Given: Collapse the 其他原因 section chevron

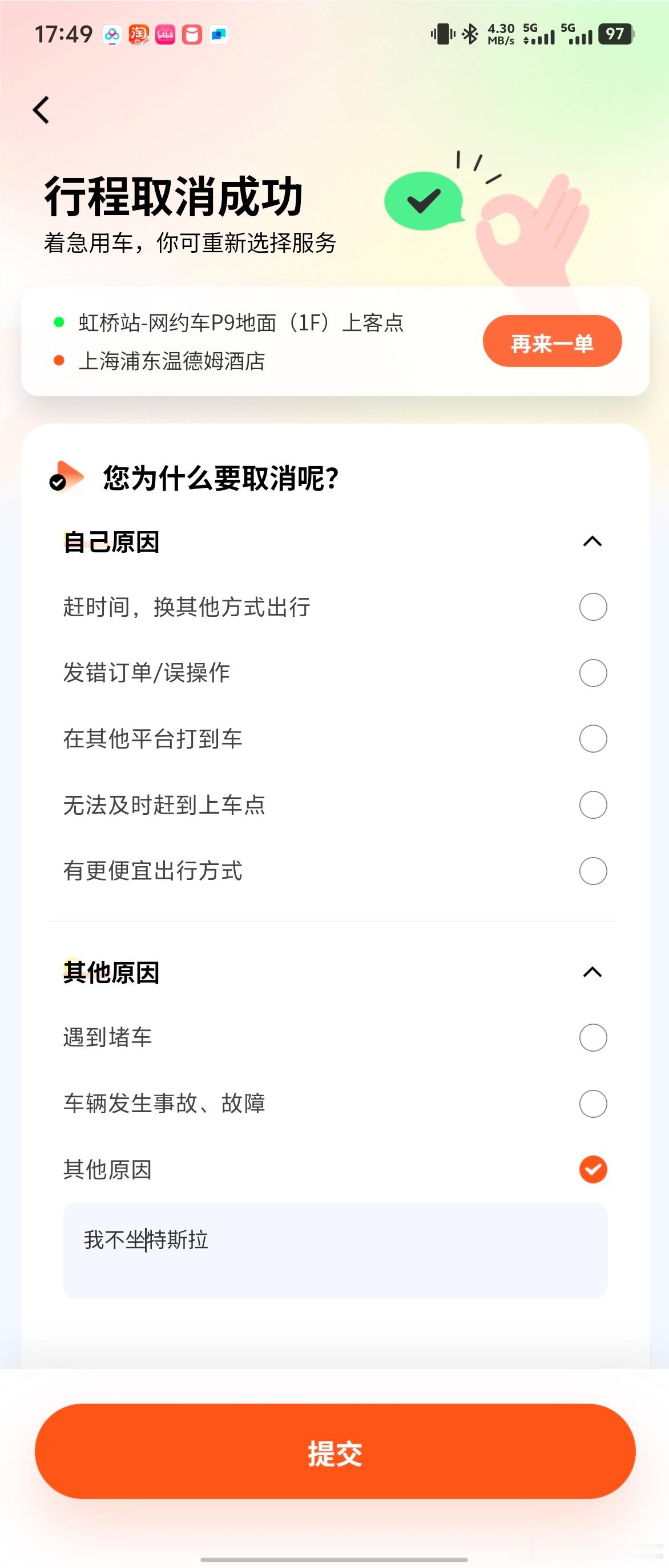Looking at the screenshot, I should point(593,972).
